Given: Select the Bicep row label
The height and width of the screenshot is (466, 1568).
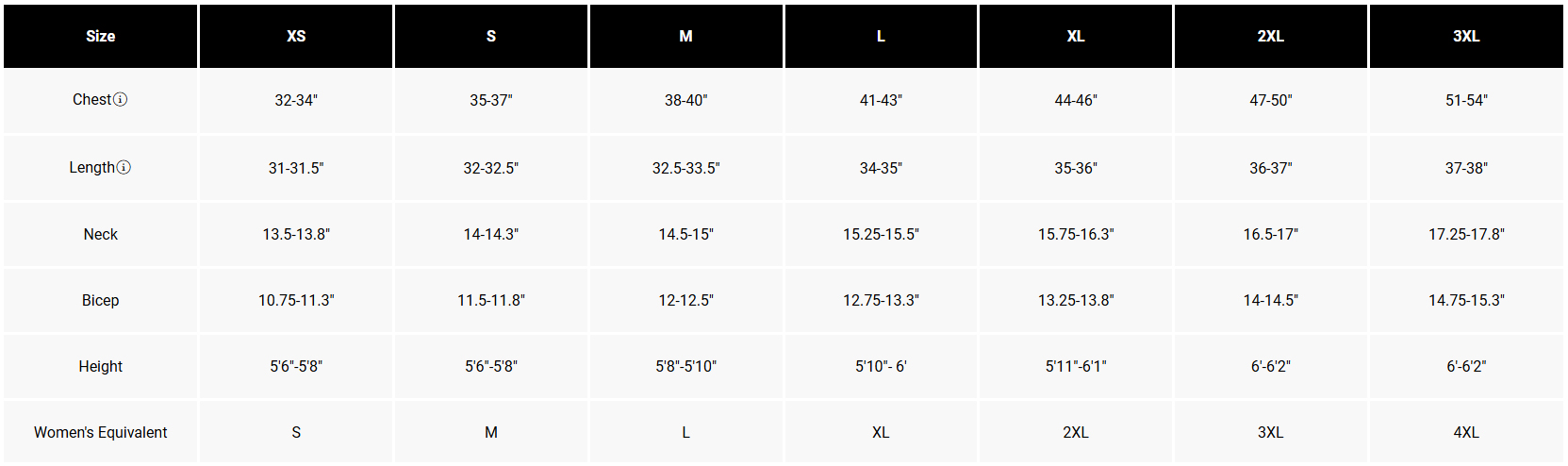Looking at the screenshot, I should tap(101, 300).
